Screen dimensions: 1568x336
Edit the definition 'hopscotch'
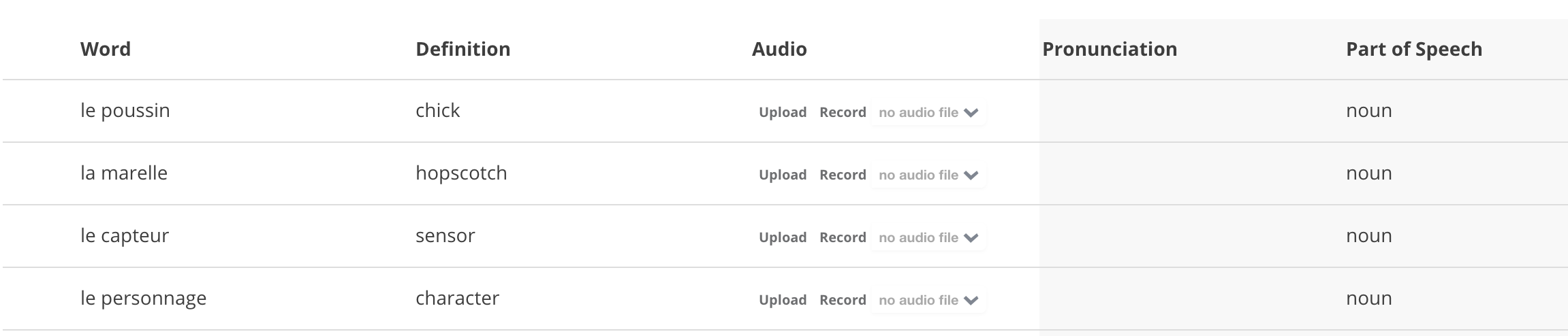[x=461, y=173]
